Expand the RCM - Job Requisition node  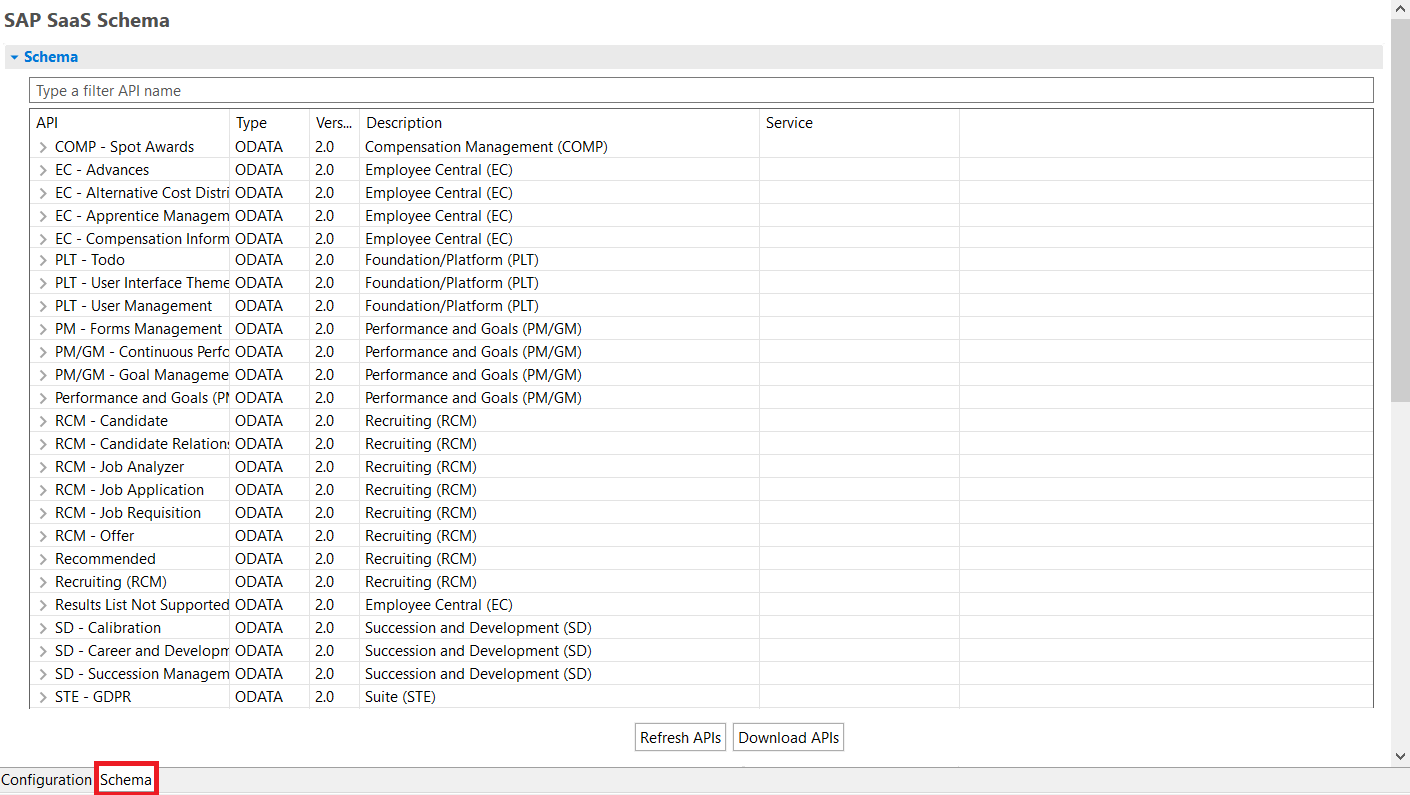pos(42,512)
